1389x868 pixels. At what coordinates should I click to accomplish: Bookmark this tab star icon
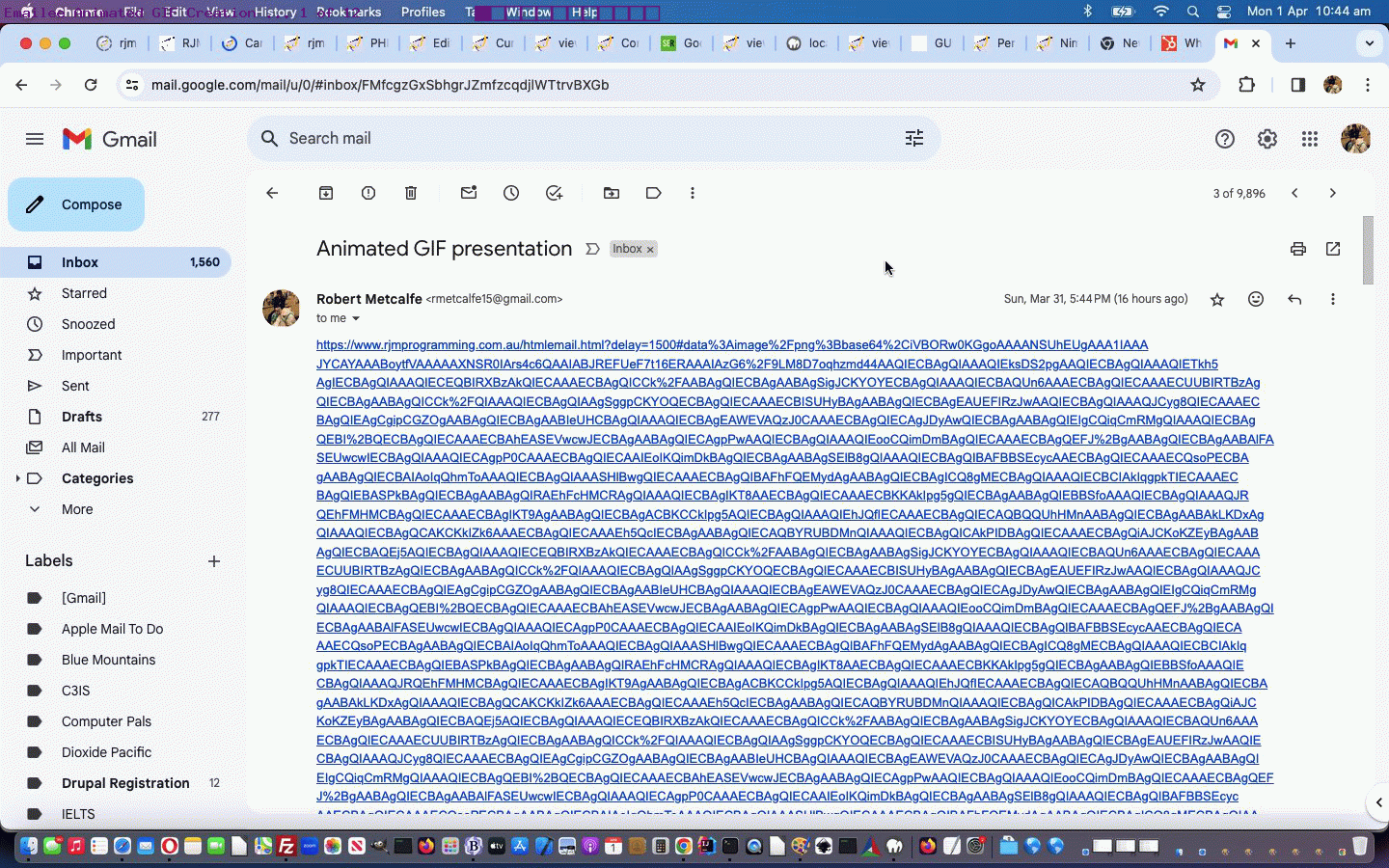[x=1198, y=85]
